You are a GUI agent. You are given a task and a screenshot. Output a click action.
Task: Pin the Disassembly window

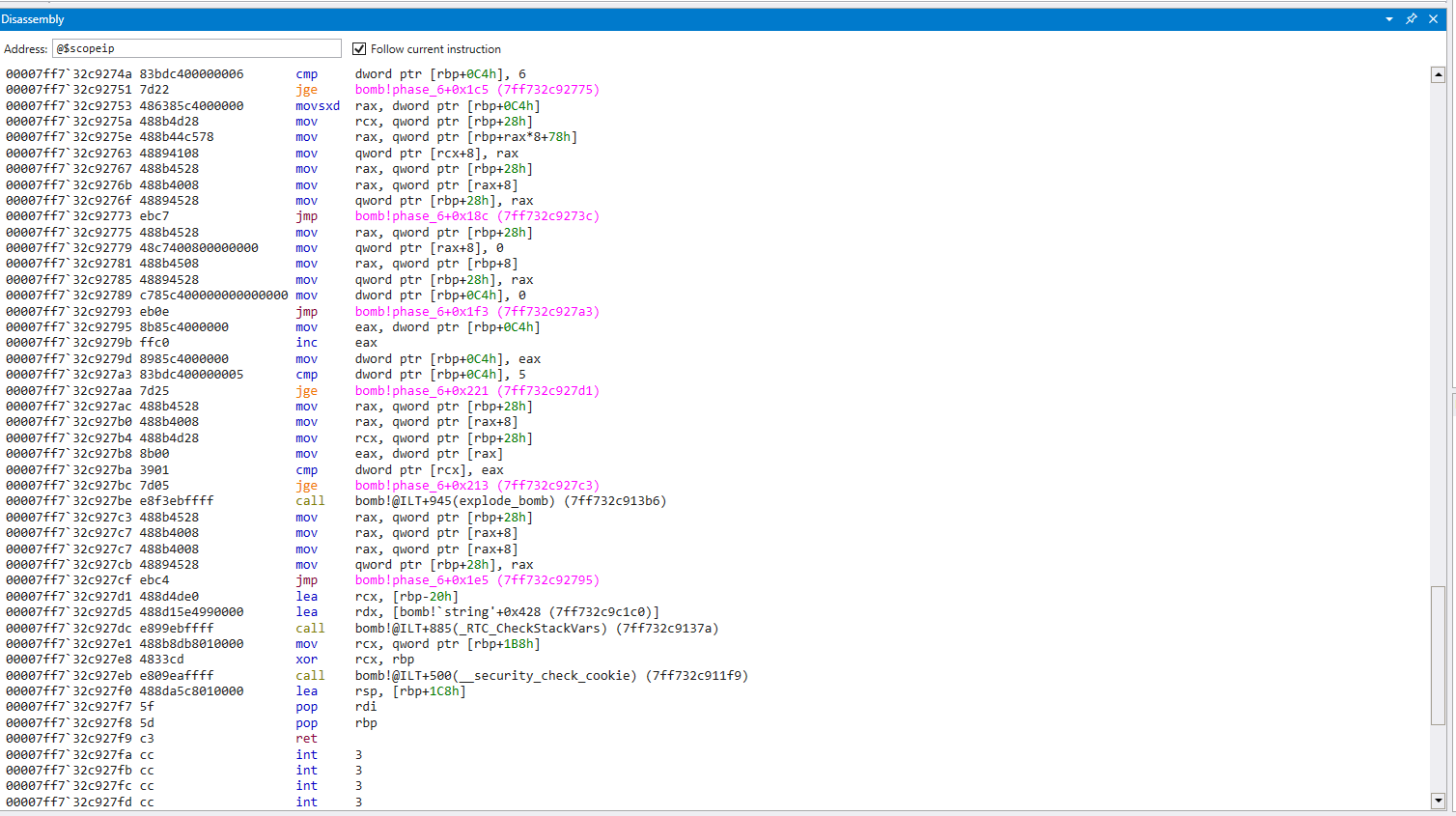pos(1411,19)
